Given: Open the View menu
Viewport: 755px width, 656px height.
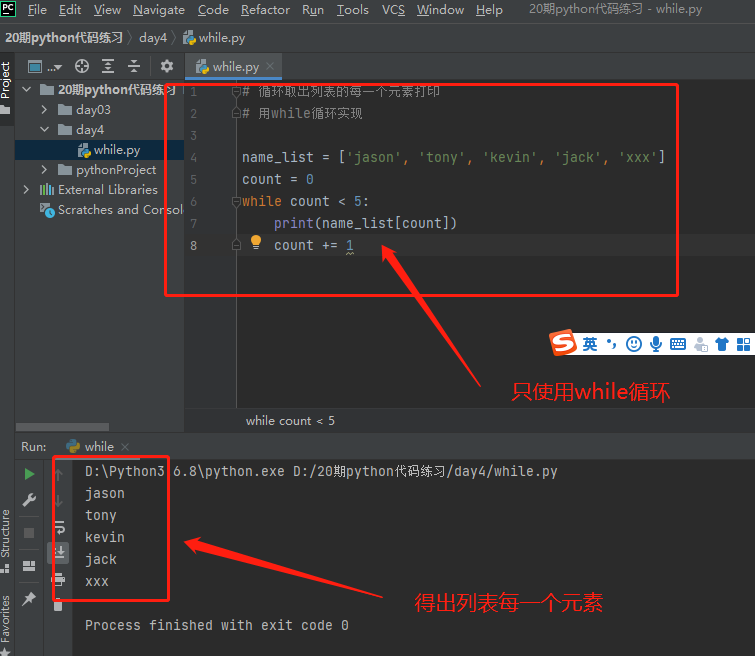Looking at the screenshot, I should tap(107, 10).
